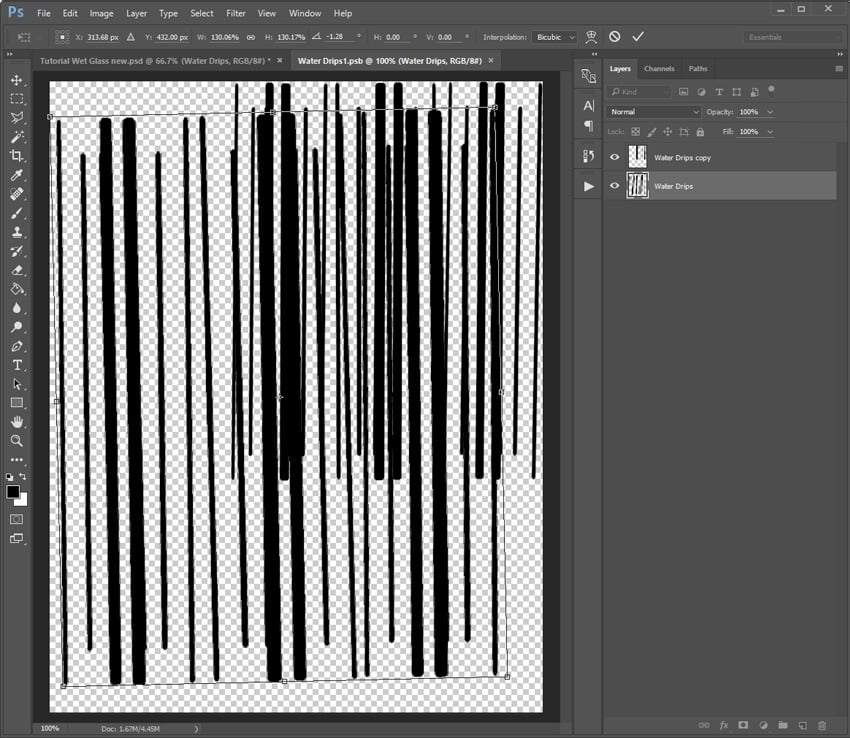The width and height of the screenshot is (850, 738).
Task: Click the background white color swatch
Action: (22, 500)
